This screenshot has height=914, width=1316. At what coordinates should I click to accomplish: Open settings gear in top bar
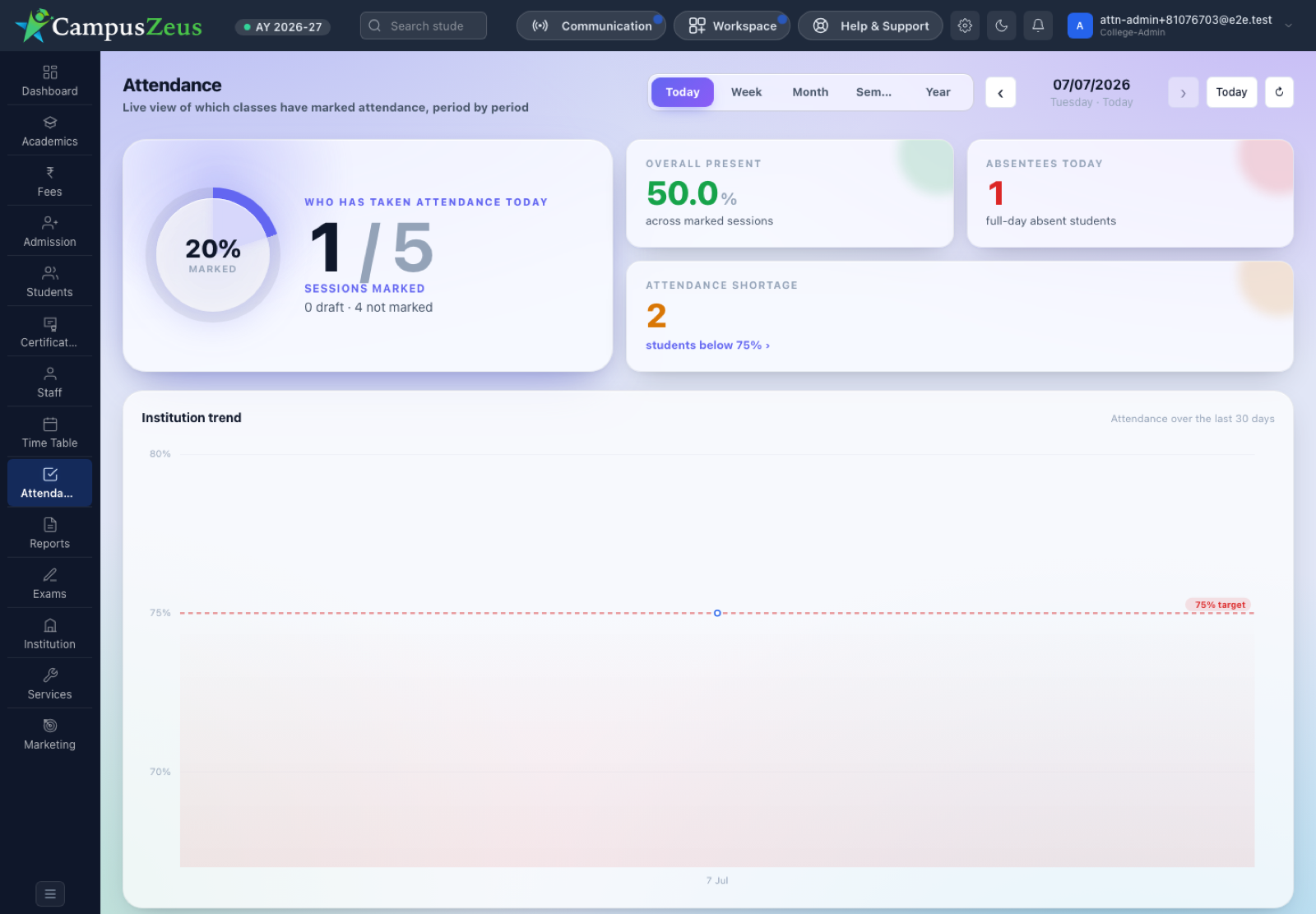965,26
